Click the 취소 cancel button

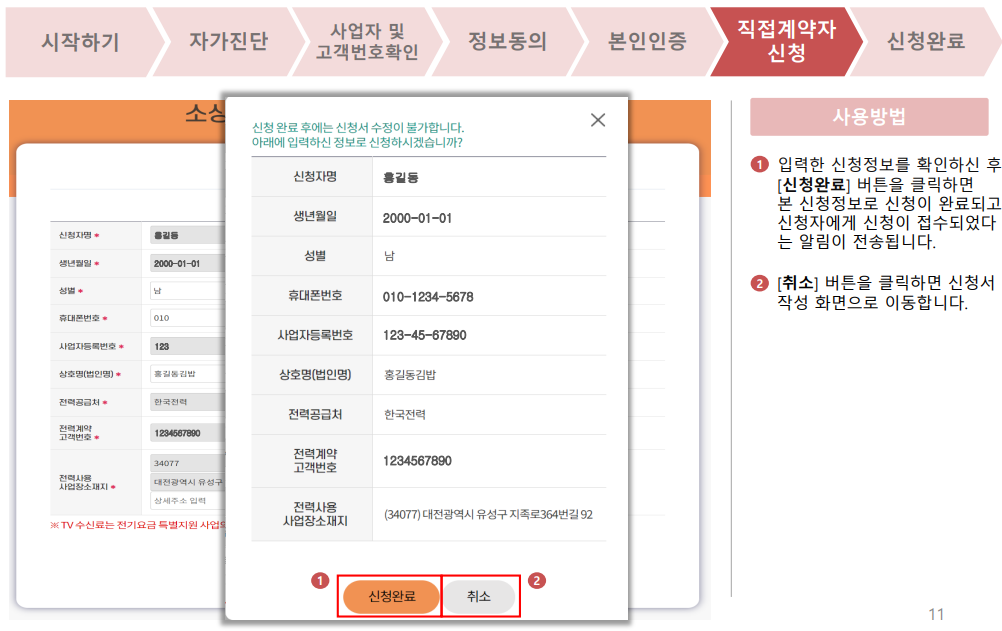click(x=479, y=594)
